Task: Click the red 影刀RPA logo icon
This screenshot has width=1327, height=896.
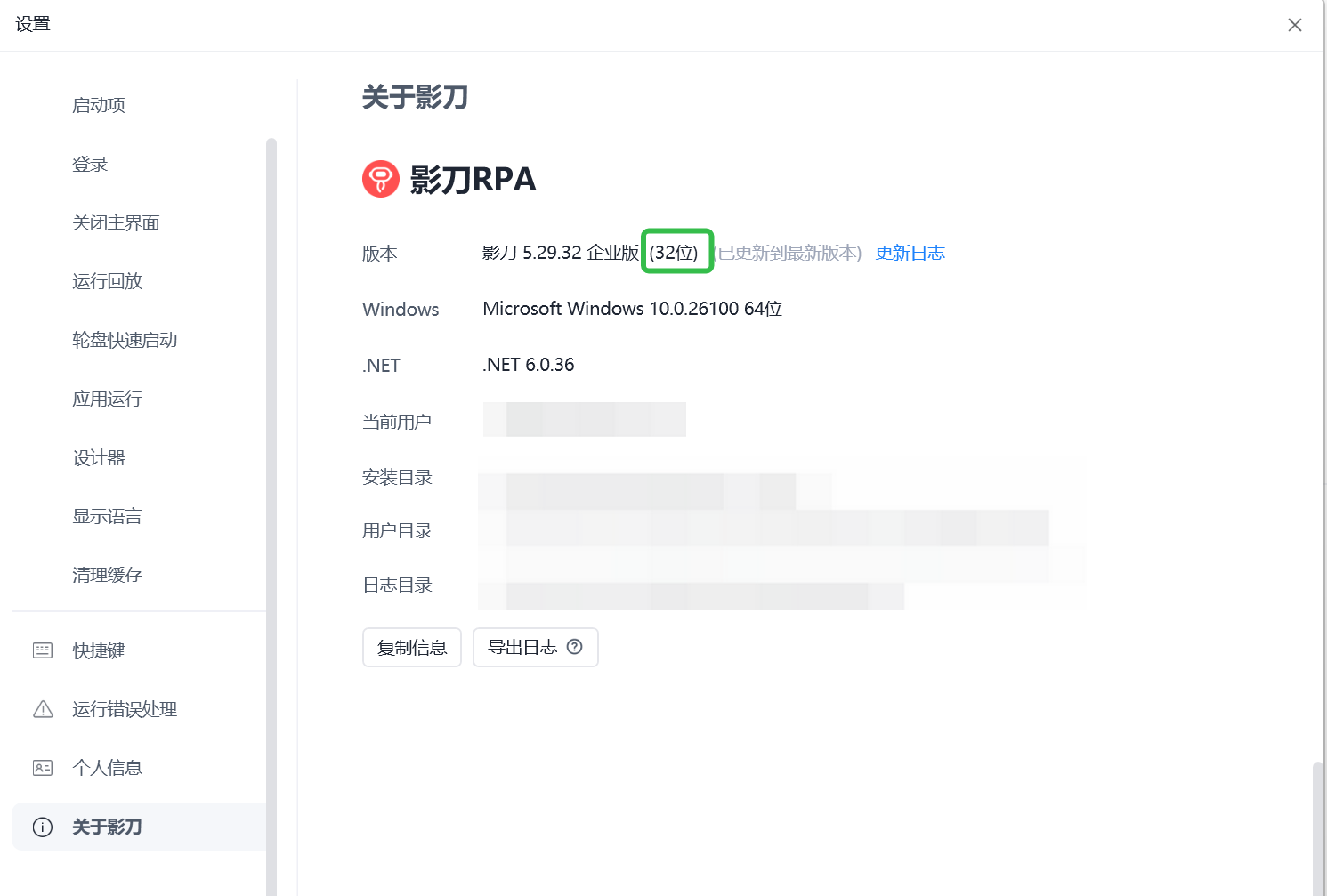Action: coord(381,179)
